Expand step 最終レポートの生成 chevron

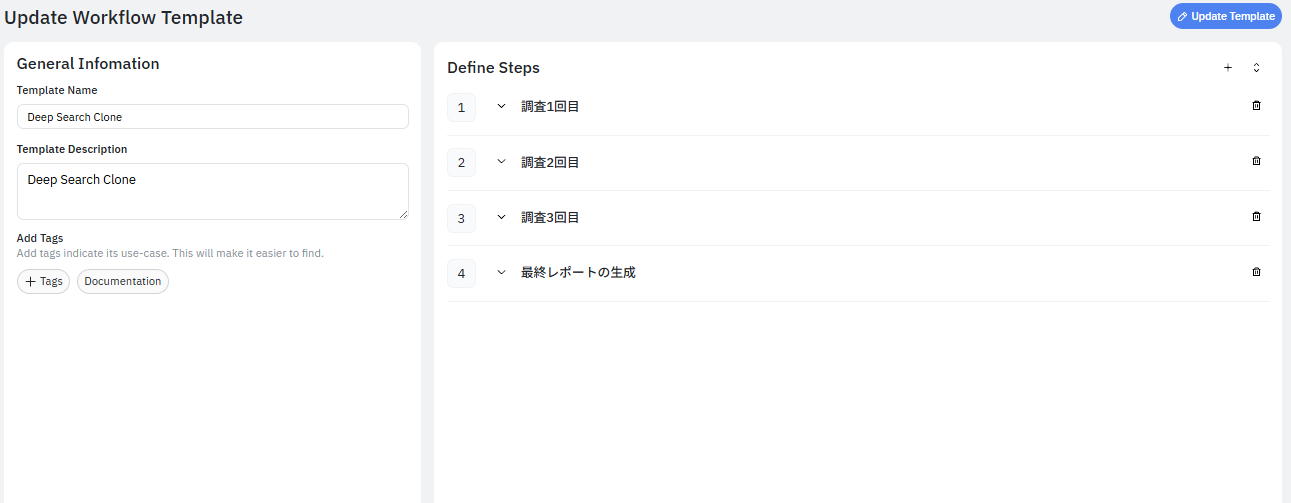click(501, 272)
